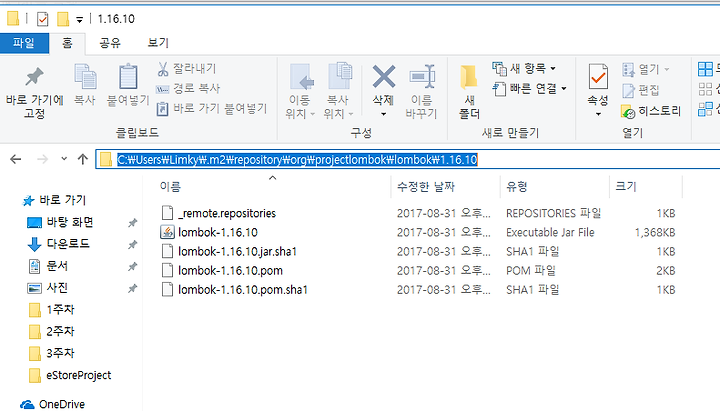The width and height of the screenshot is (720, 411).
Task: Go up one folder level
Action: [x=83, y=159]
